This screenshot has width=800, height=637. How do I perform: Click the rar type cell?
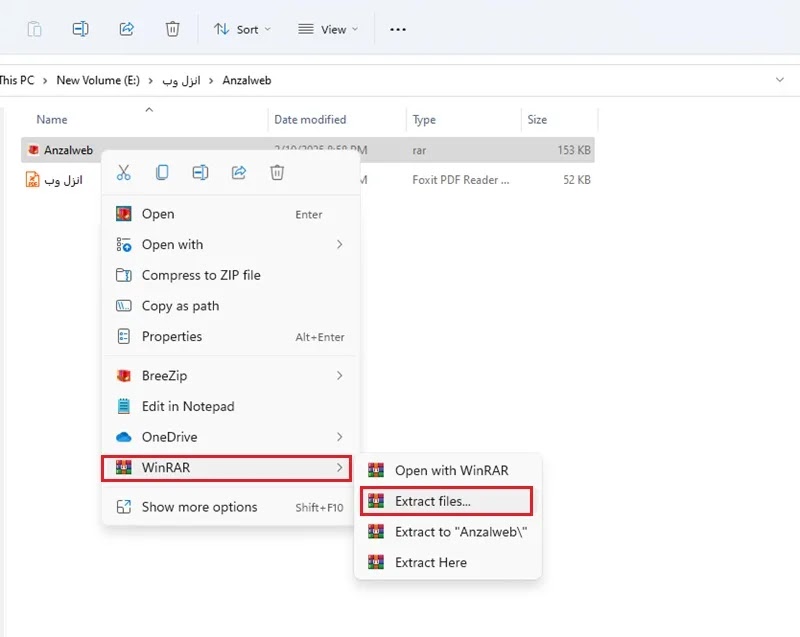point(419,150)
